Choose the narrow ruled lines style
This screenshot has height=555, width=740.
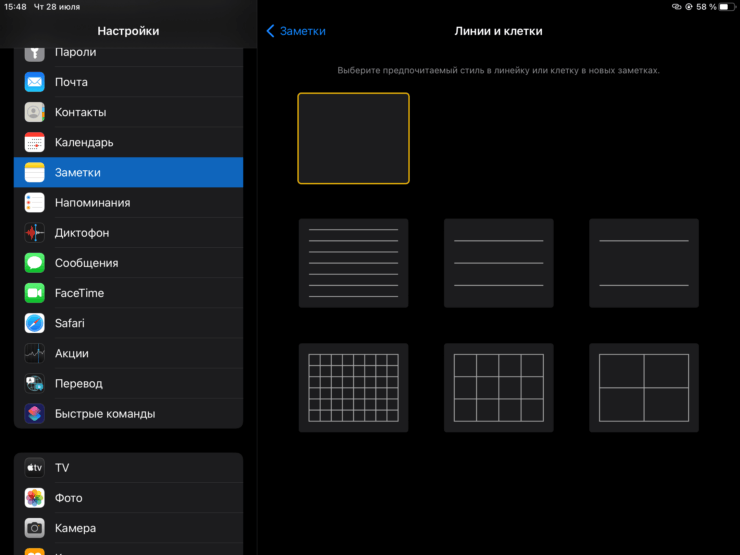pyautogui.click(x=353, y=263)
